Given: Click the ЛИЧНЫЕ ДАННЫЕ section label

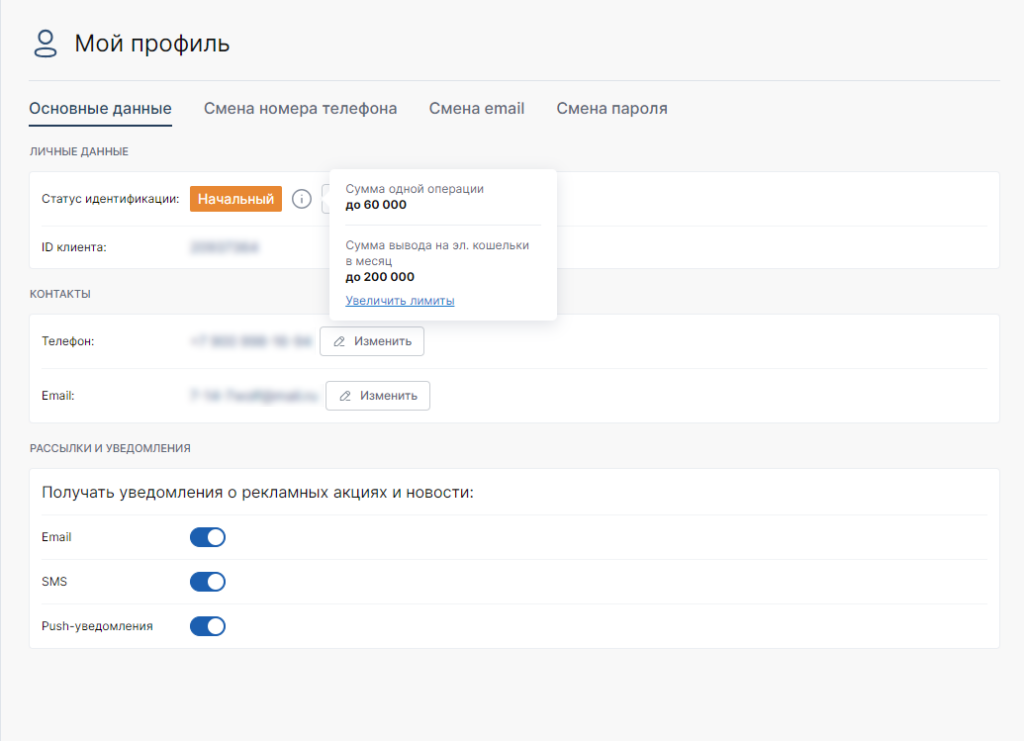Looking at the screenshot, I should tap(79, 151).
